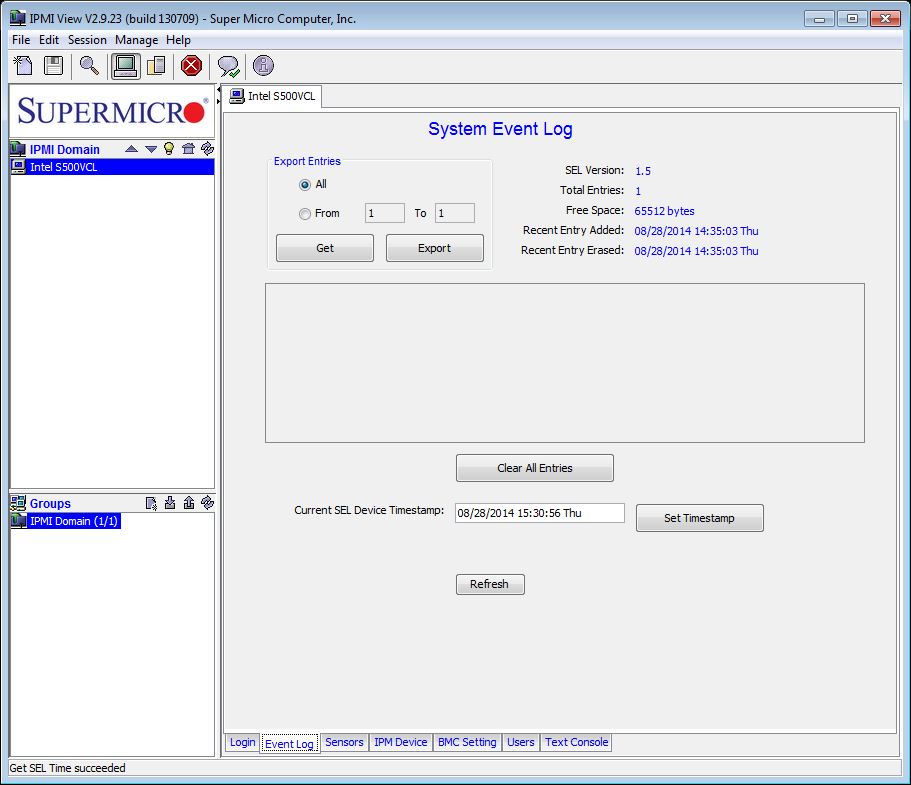Click refresh arrows in IPMI Domain header
Screen dimensions: 911x785
(207, 149)
